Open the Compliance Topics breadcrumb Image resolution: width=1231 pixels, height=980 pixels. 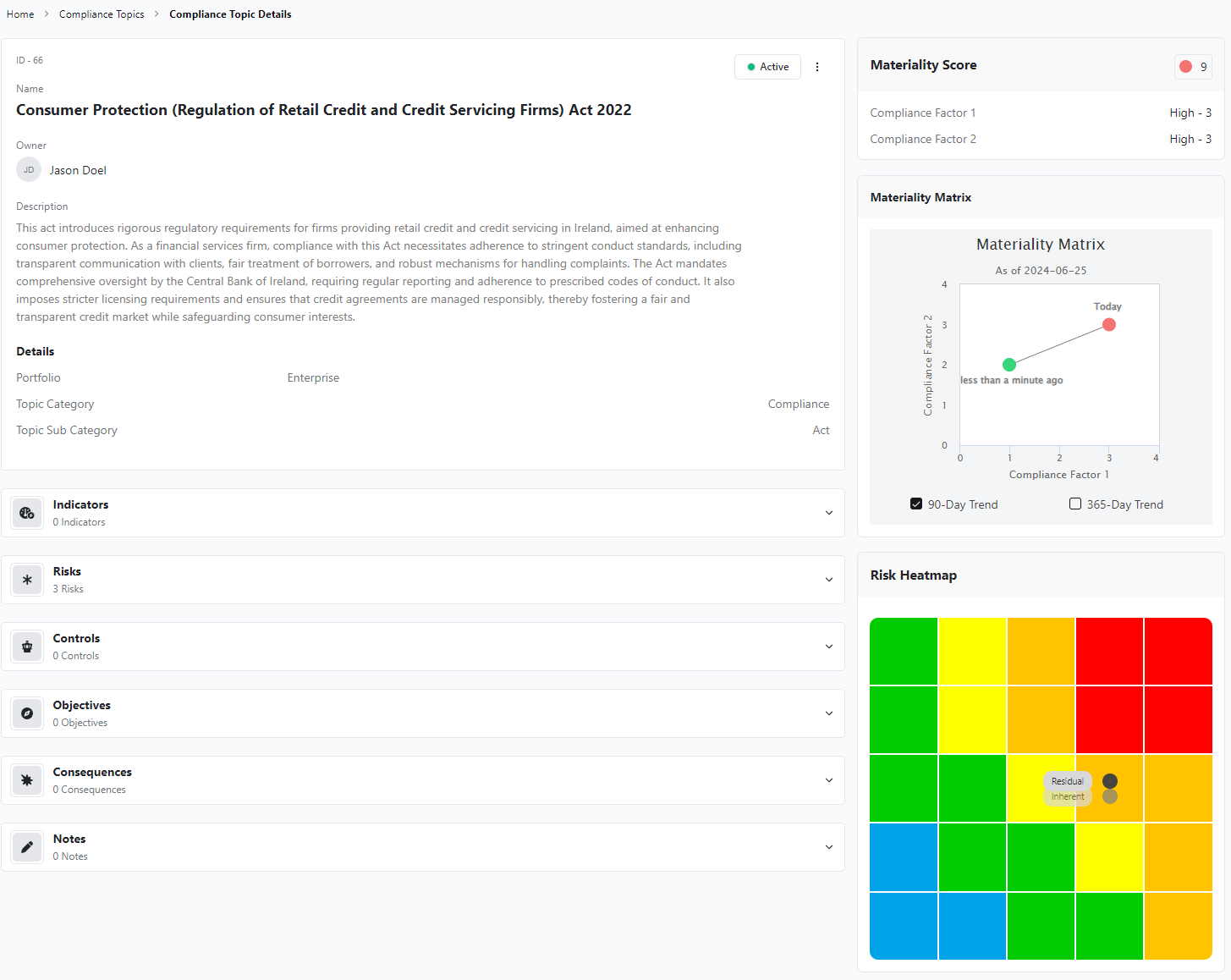(102, 14)
